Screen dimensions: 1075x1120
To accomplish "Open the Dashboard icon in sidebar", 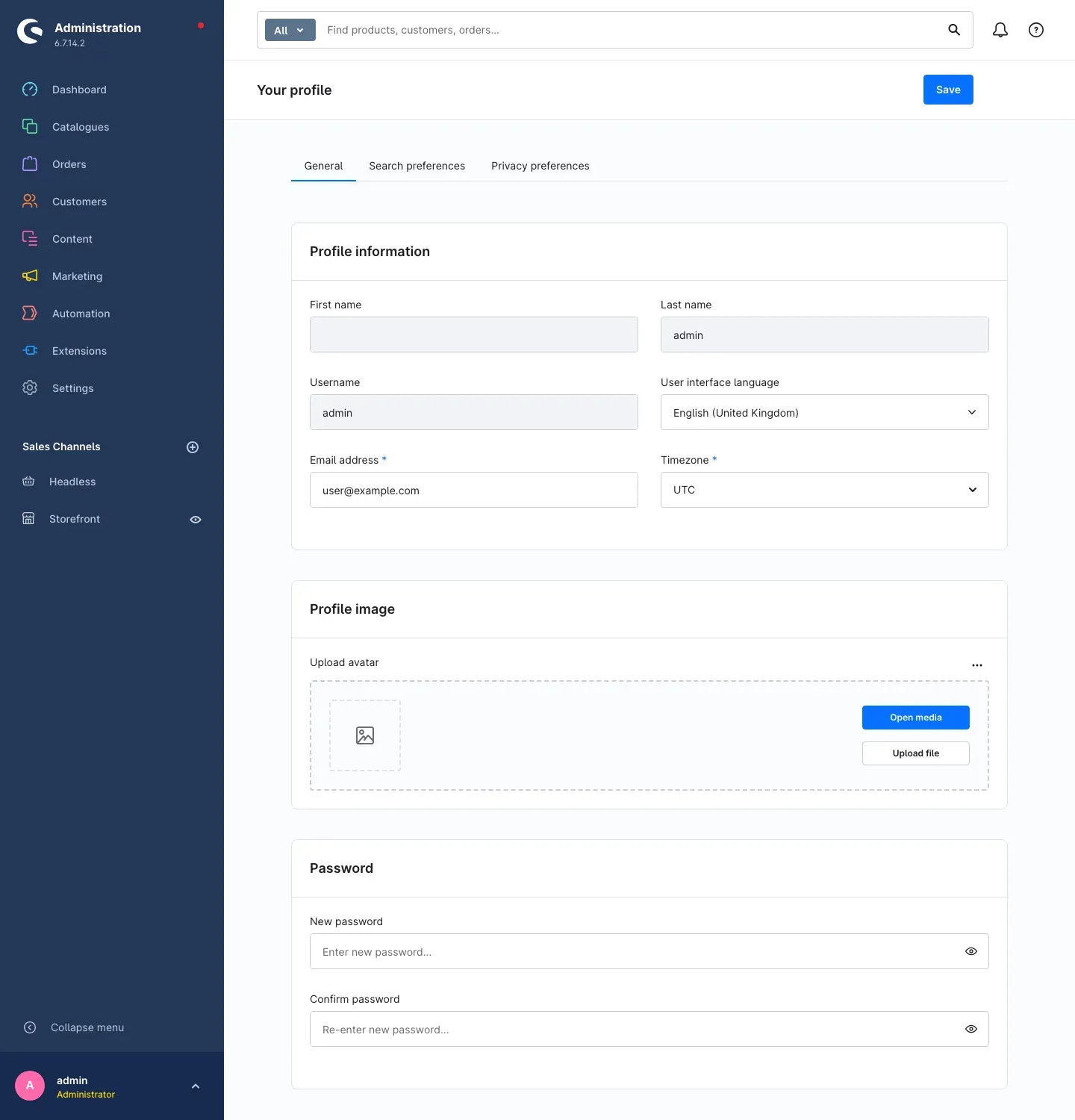I will pos(30,90).
